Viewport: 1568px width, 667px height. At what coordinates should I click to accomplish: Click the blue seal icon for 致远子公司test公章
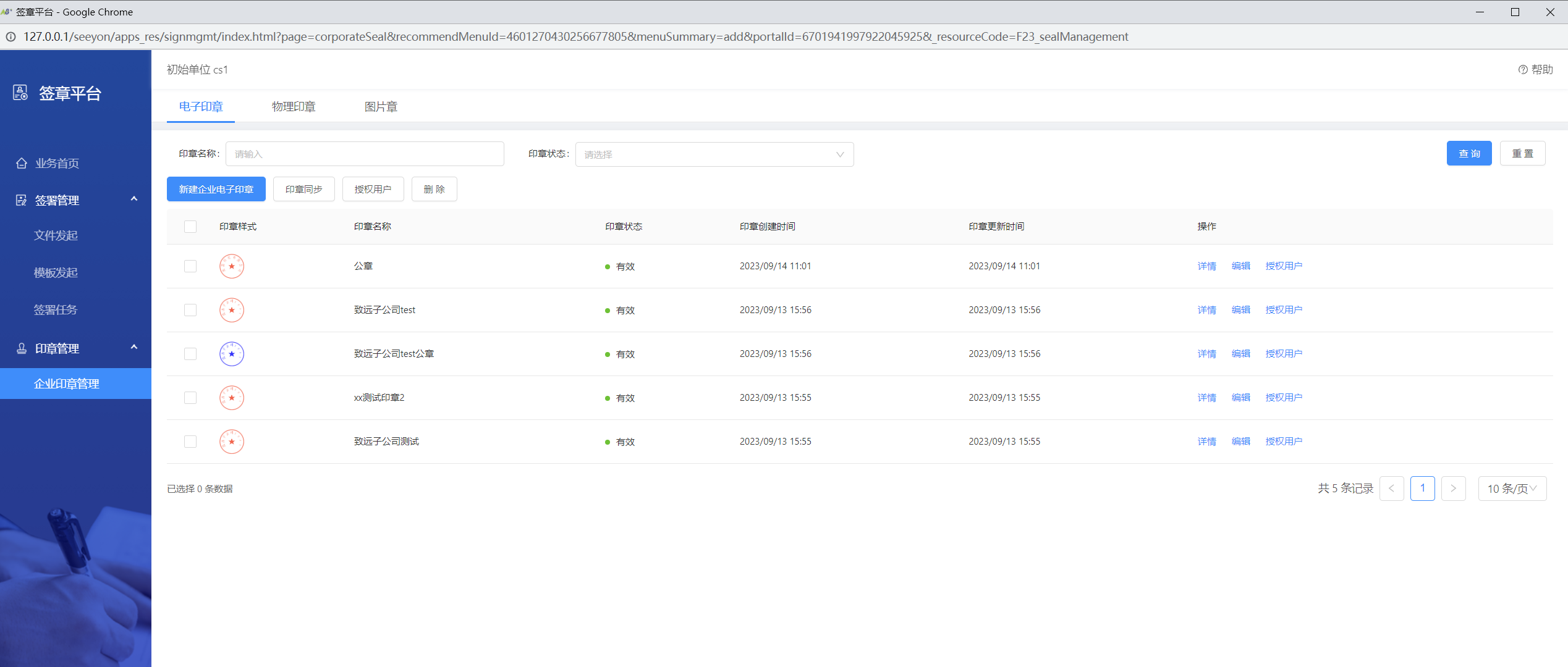pos(232,354)
